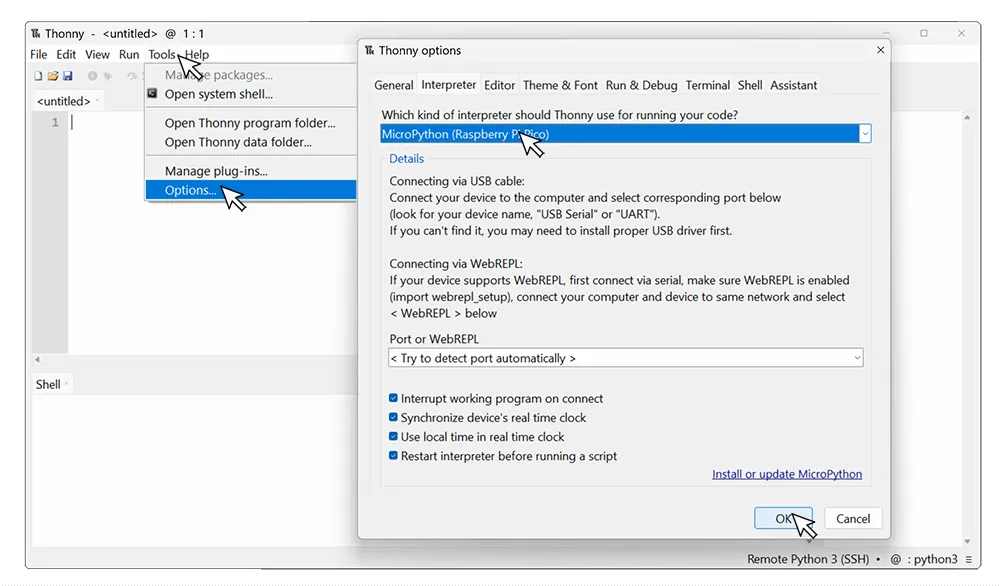The width and height of the screenshot is (1000, 586).
Task: Switch to the Theme & Font tab
Action: [560, 86]
